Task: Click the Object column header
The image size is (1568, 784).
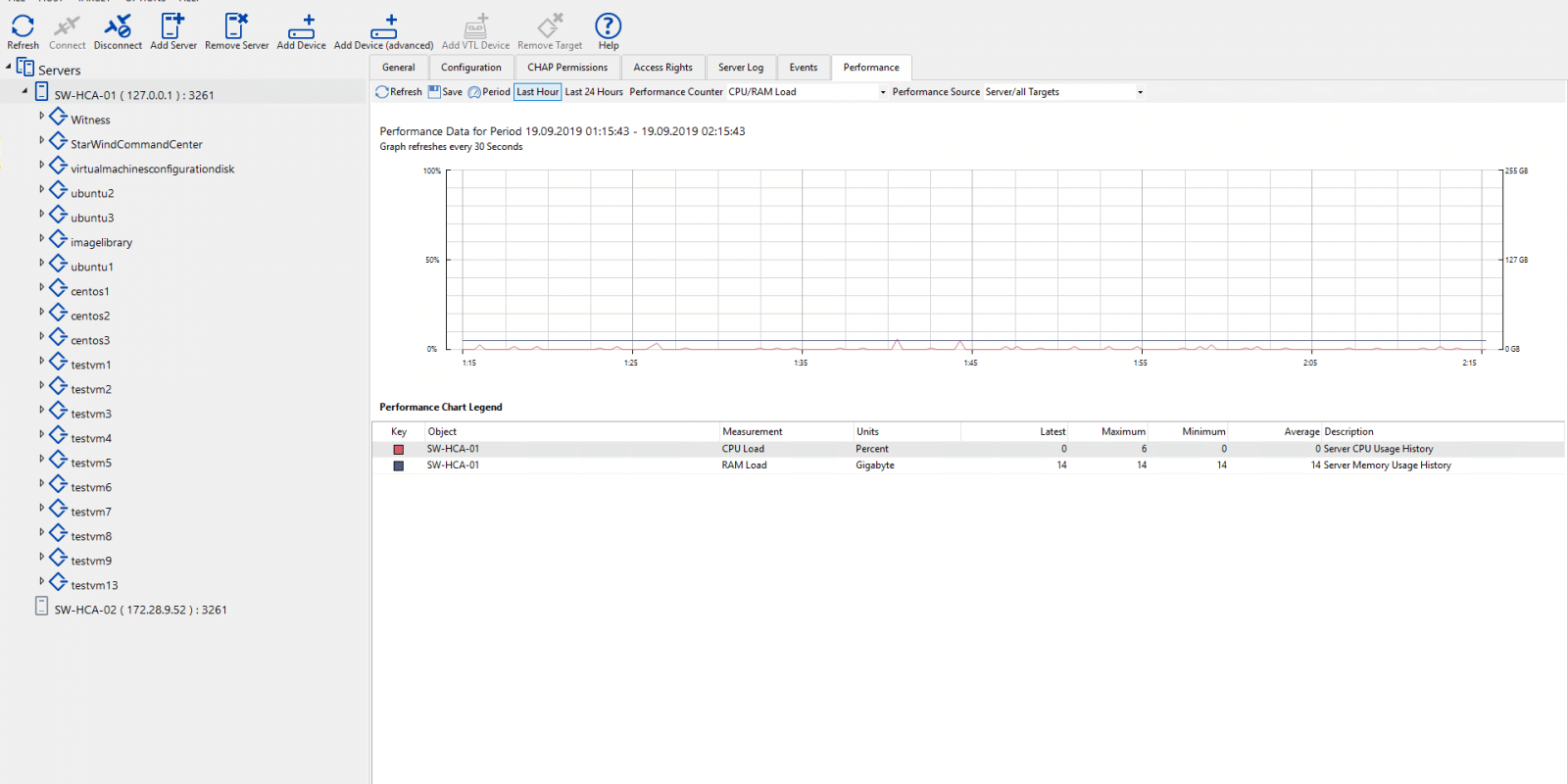Action: click(571, 431)
